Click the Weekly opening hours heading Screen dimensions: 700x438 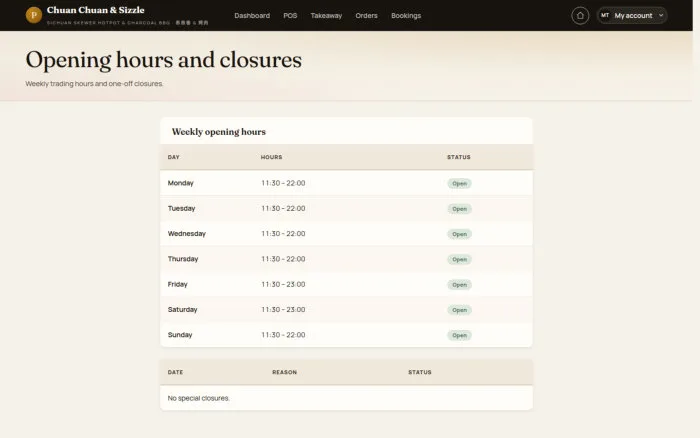point(219,132)
